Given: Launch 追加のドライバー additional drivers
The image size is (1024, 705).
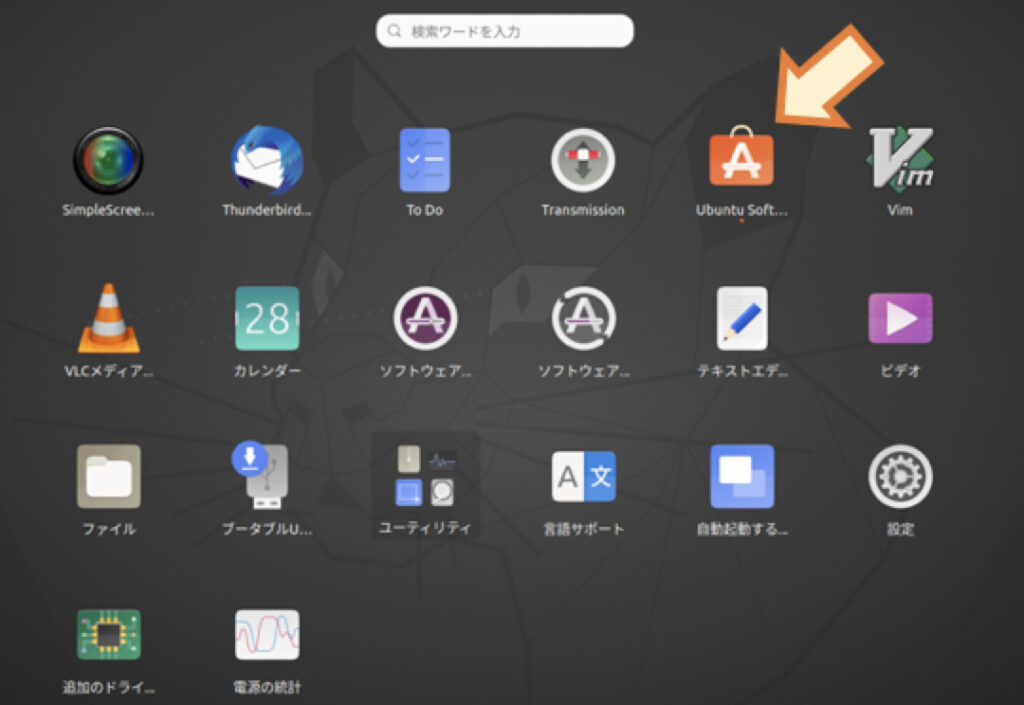Looking at the screenshot, I should tap(108, 634).
